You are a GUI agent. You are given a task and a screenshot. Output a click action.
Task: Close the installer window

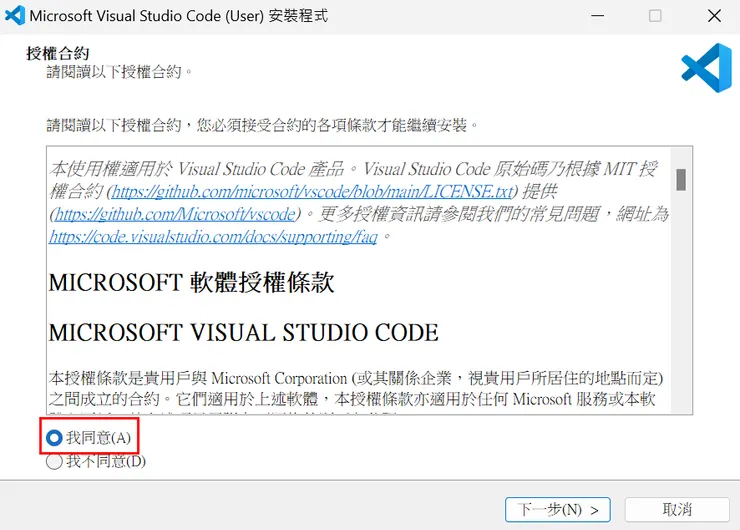[714, 16]
